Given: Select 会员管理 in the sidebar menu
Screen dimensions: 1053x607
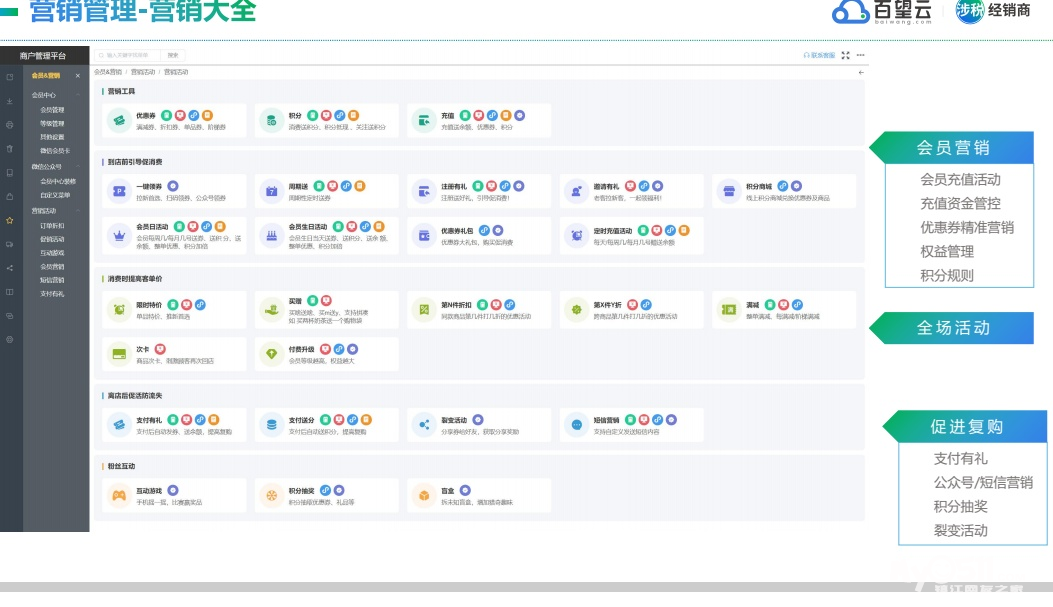Looking at the screenshot, I should [52, 110].
